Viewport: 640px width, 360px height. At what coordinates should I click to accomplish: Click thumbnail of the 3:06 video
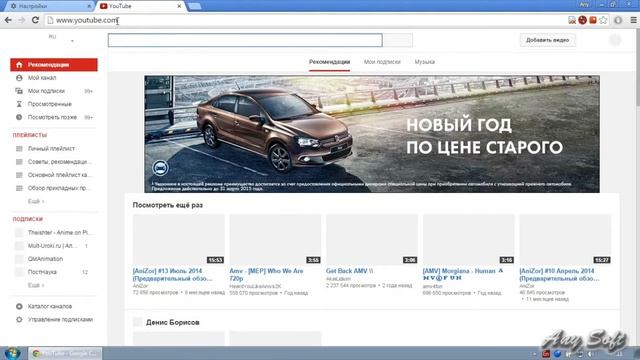click(372, 240)
